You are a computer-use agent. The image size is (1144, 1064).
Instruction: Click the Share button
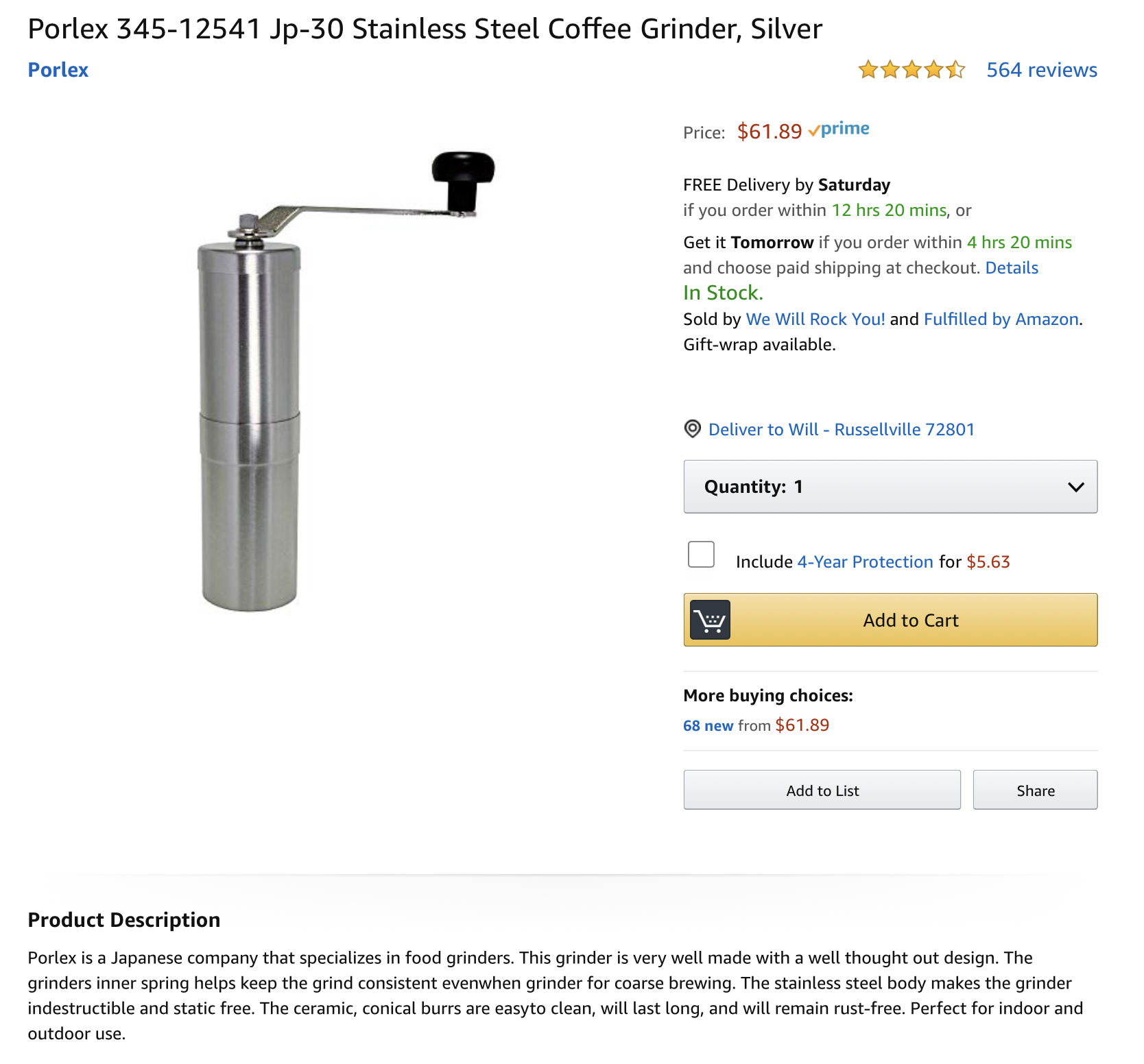[x=1035, y=790]
